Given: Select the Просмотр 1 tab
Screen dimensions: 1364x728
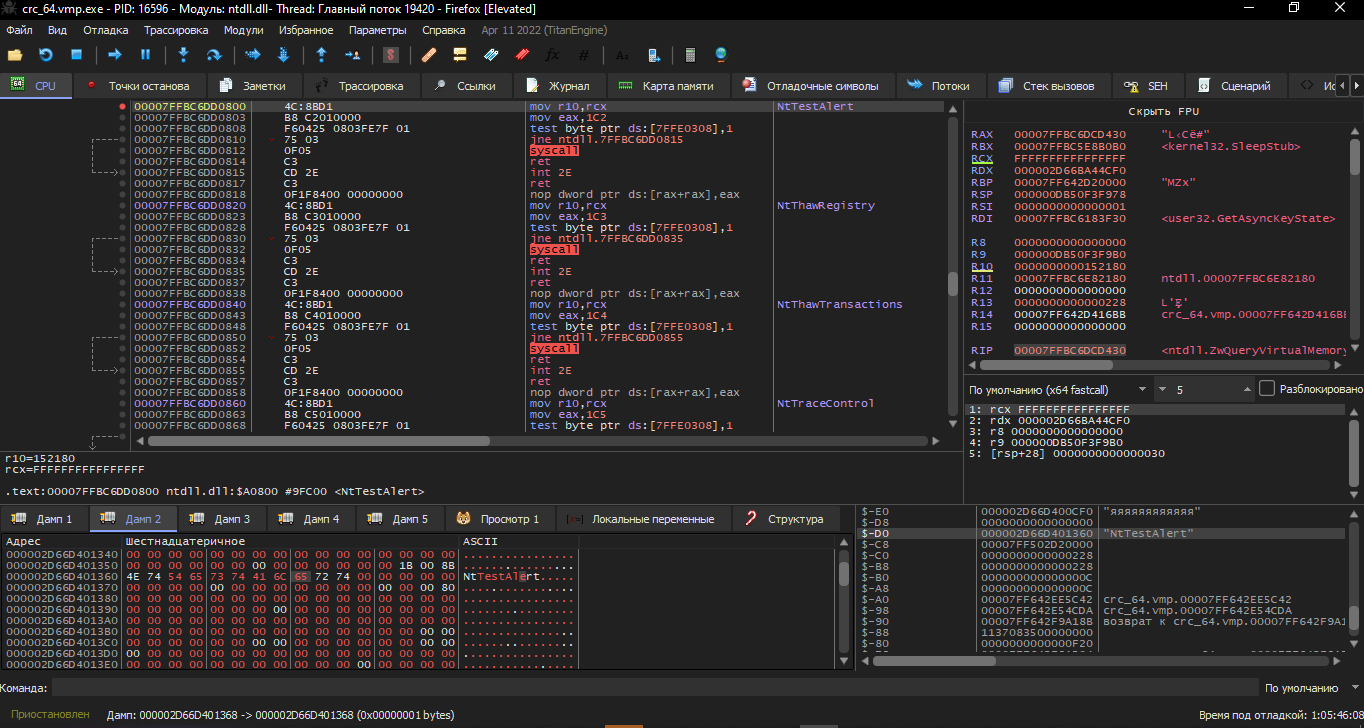Looking at the screenshot, I should [499, 519].
